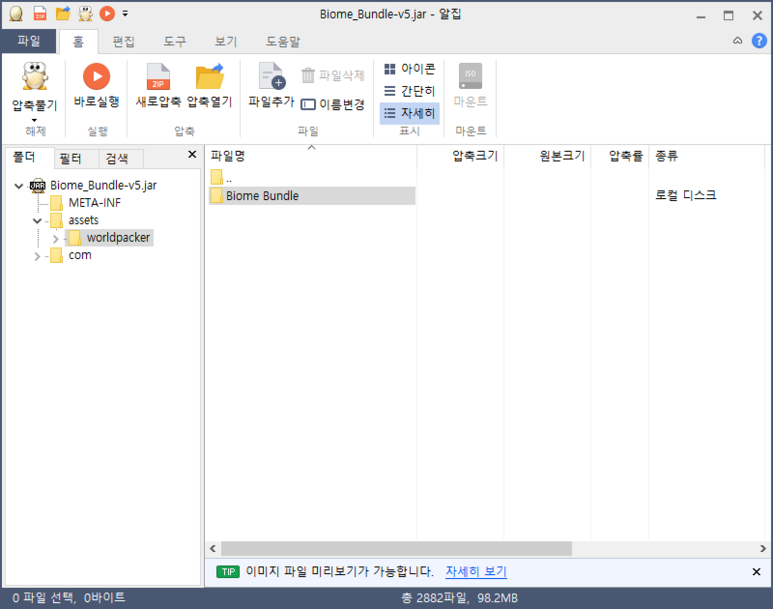Open the 도움말 ribbon tab

pyautogui.click(x=283, y=41)
